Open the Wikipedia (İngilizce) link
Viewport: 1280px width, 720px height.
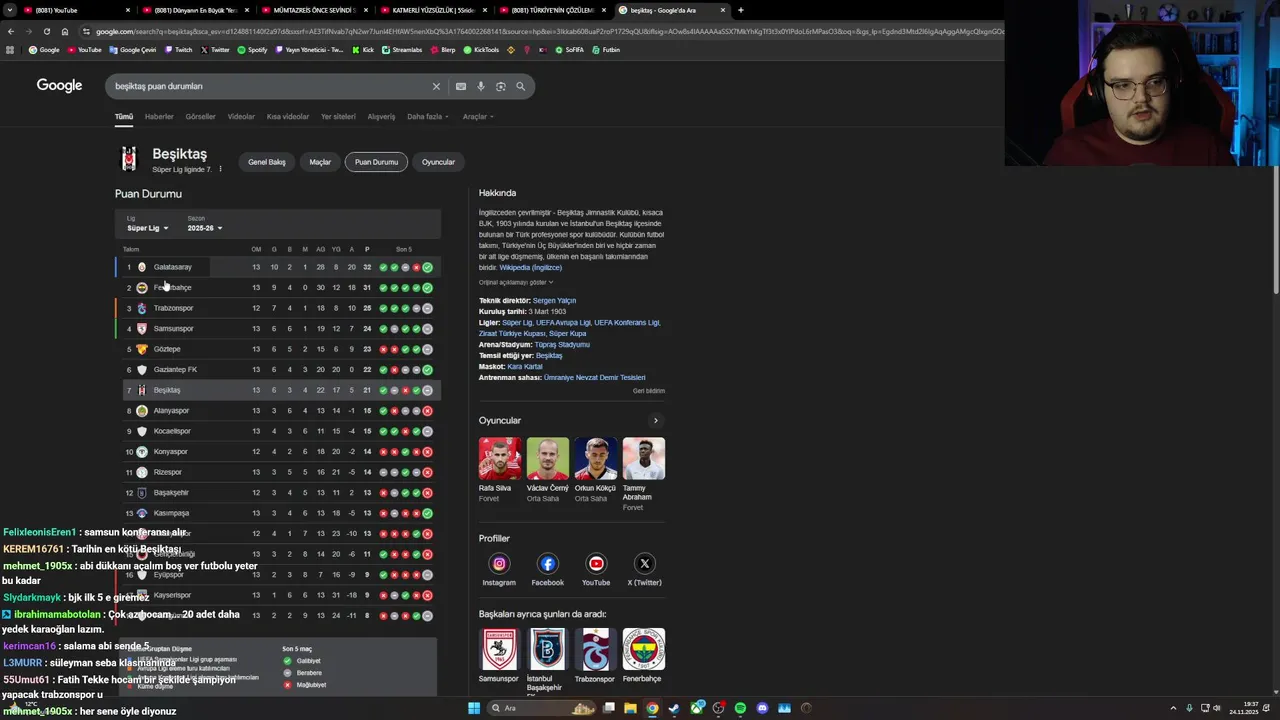pyautogui.click(x=531, y=268)
